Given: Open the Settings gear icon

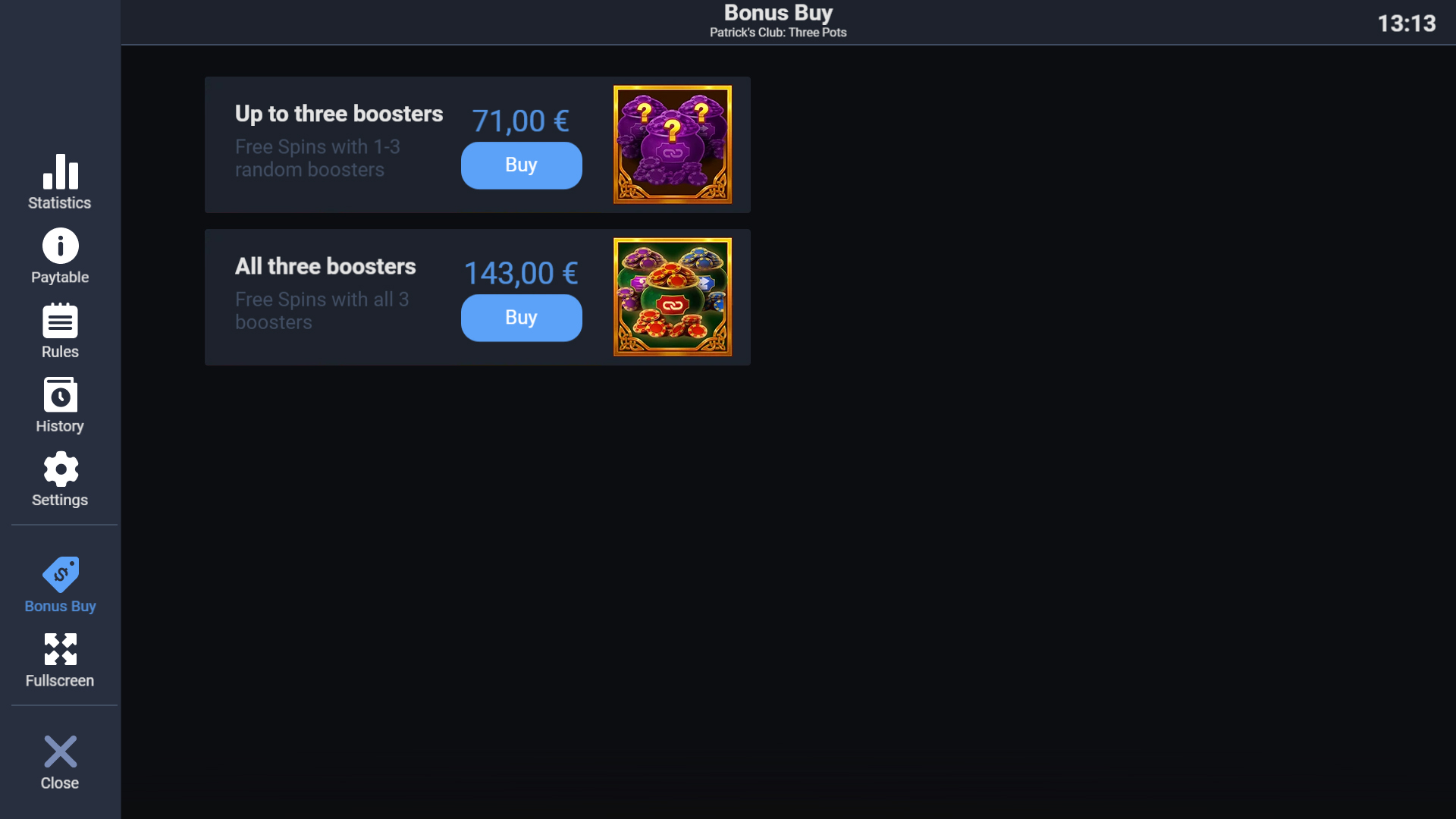Looking at the screenshot, I should click(61, 469).
